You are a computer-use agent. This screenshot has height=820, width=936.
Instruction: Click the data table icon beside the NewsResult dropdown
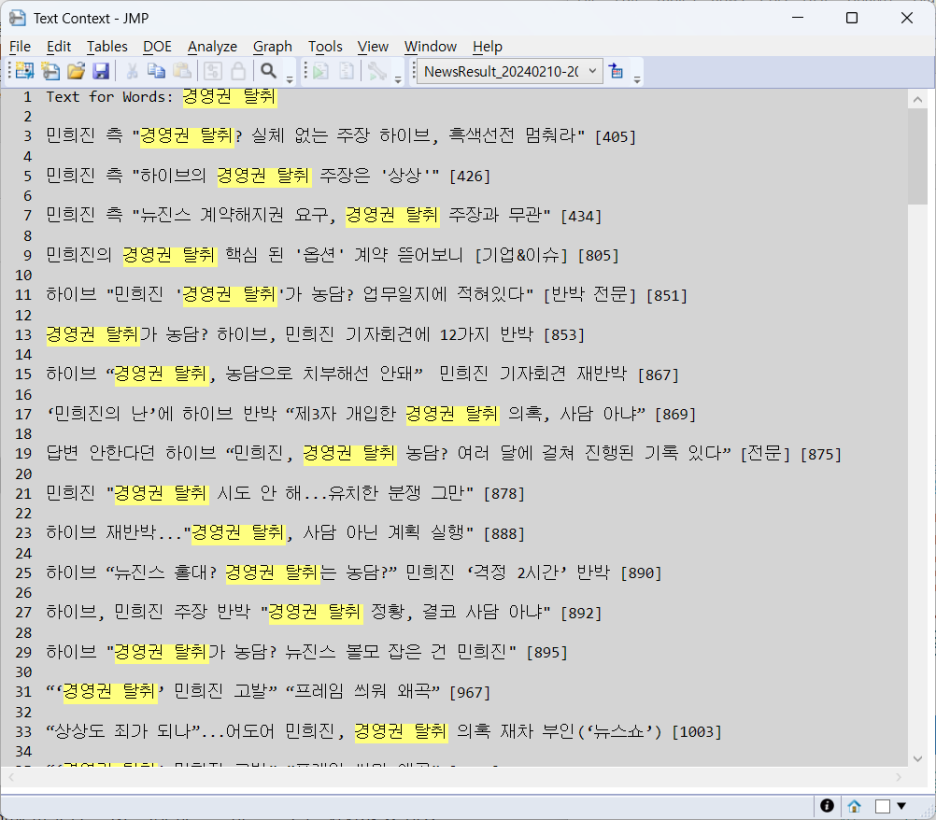pyautogui.click(x=616, y=71)
